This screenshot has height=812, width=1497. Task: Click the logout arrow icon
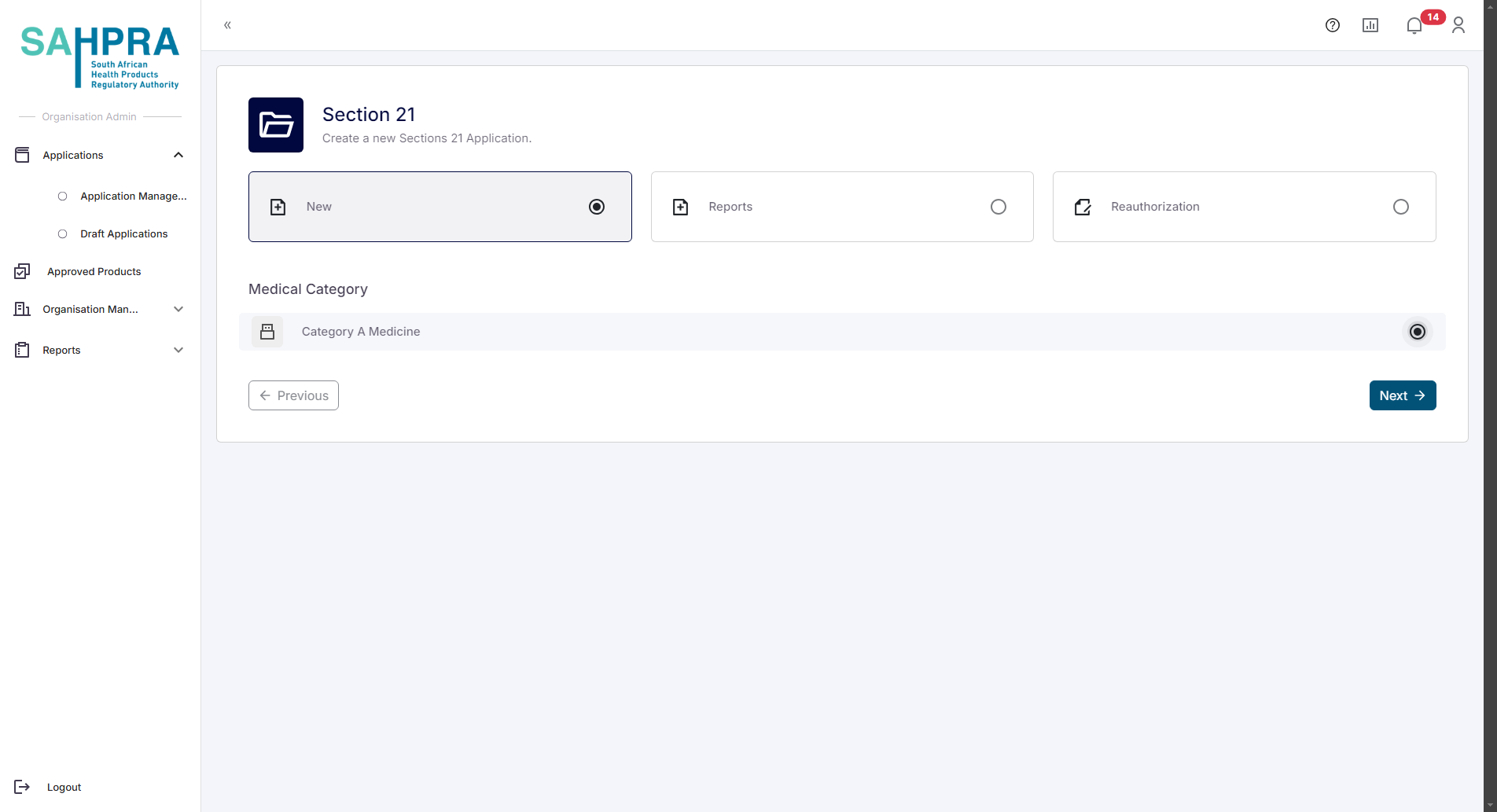pos(22,787)
